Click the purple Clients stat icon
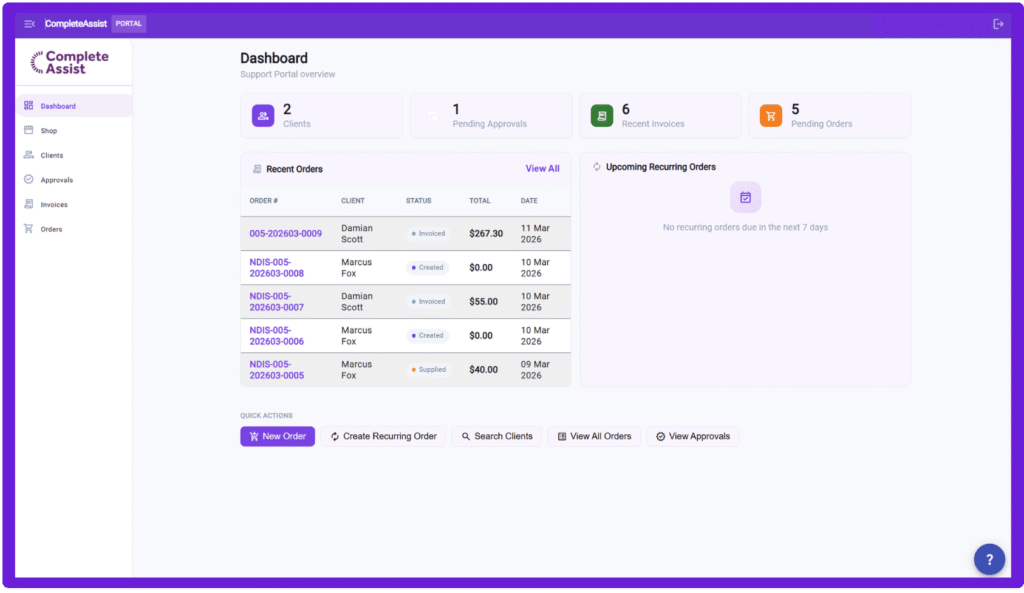Screen dimensions: 1024x593 coord(263,116)
